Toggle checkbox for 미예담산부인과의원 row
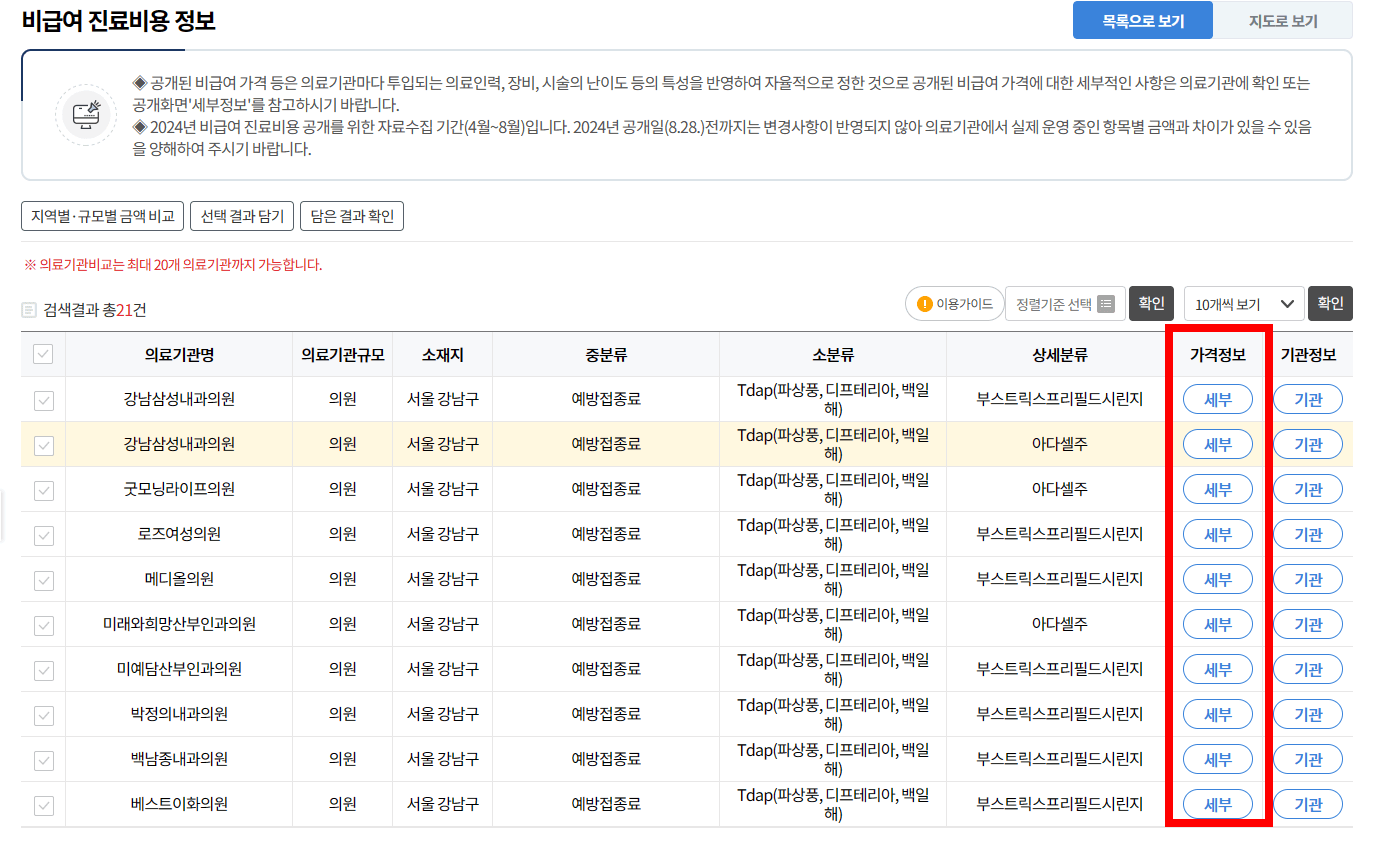The image size is (1375, 842). pos(43,670)
